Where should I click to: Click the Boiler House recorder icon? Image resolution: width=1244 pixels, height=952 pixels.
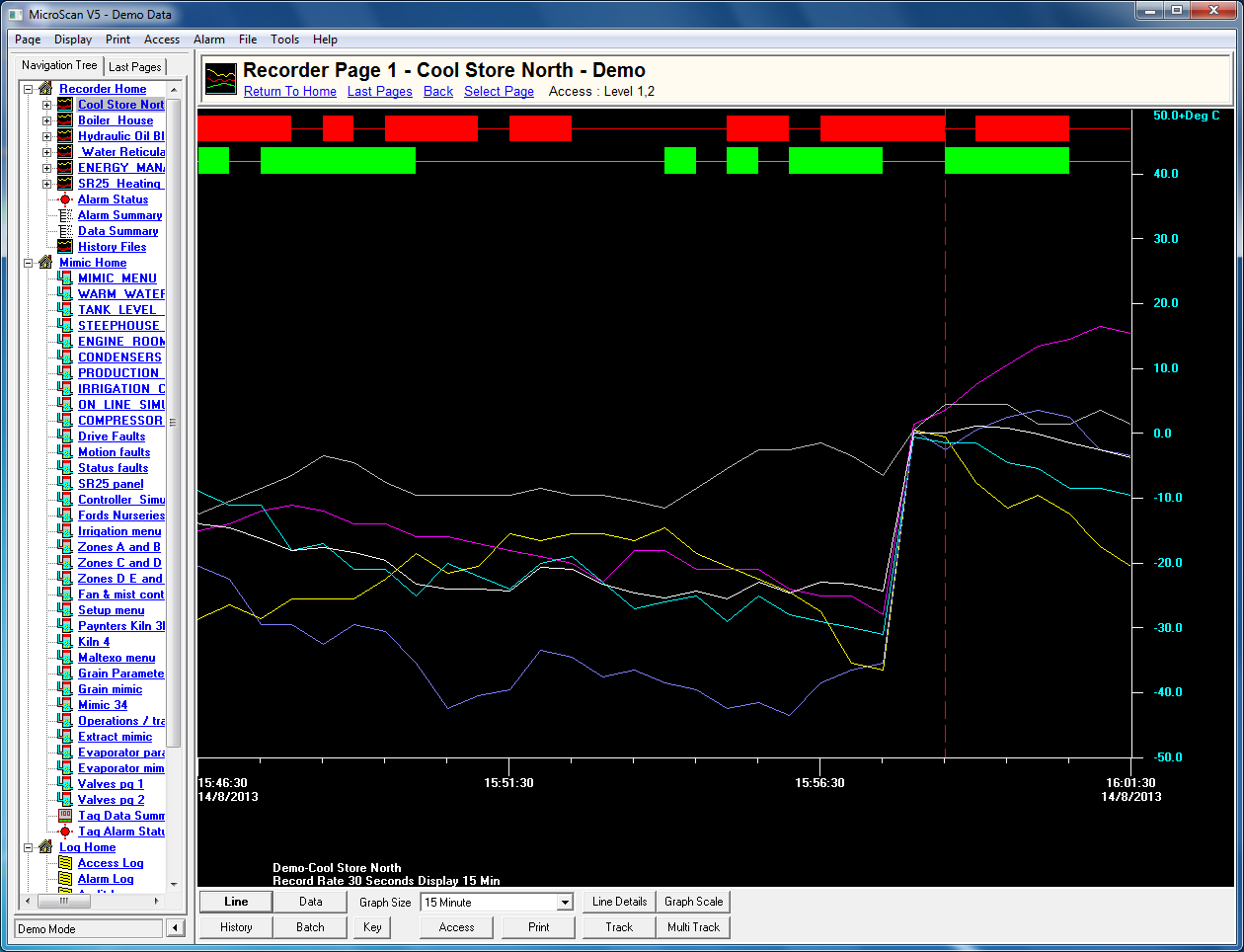65,120
